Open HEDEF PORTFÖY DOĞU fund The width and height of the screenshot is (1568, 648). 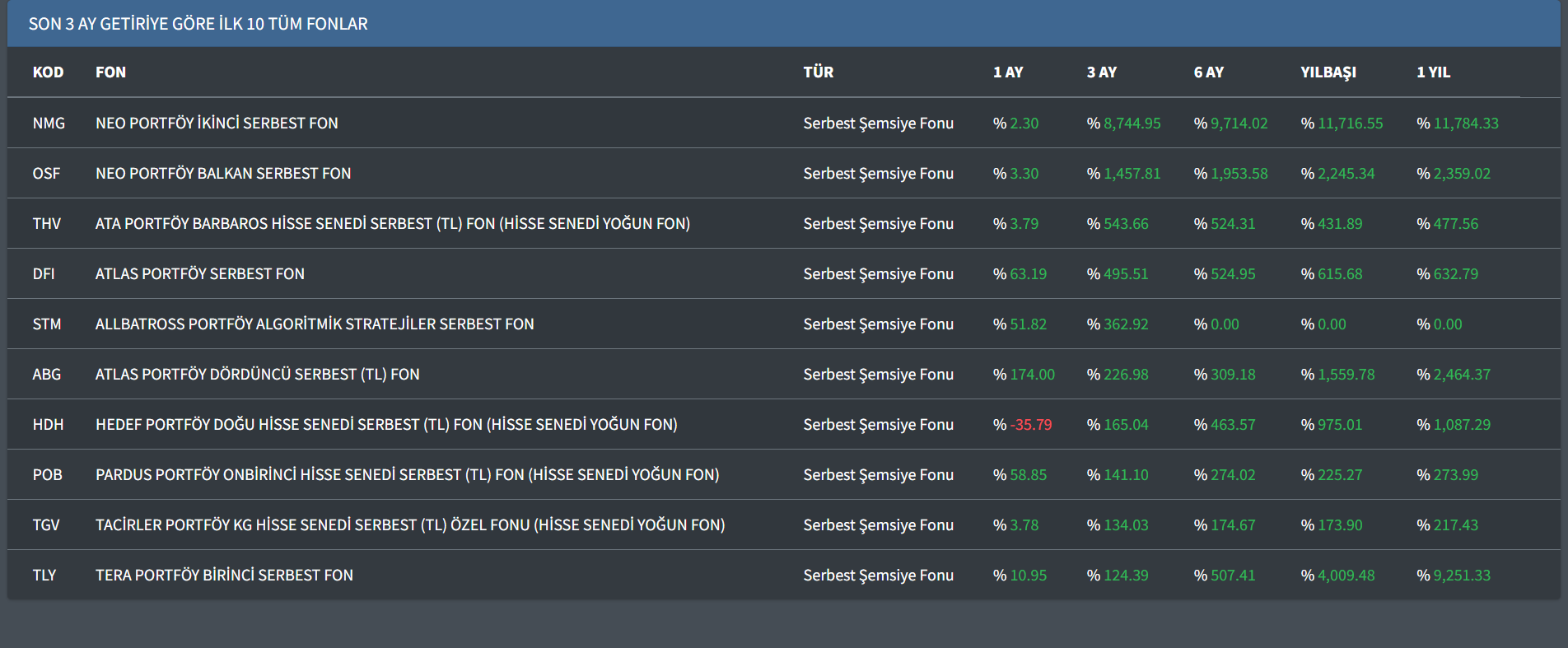[386, 425]
